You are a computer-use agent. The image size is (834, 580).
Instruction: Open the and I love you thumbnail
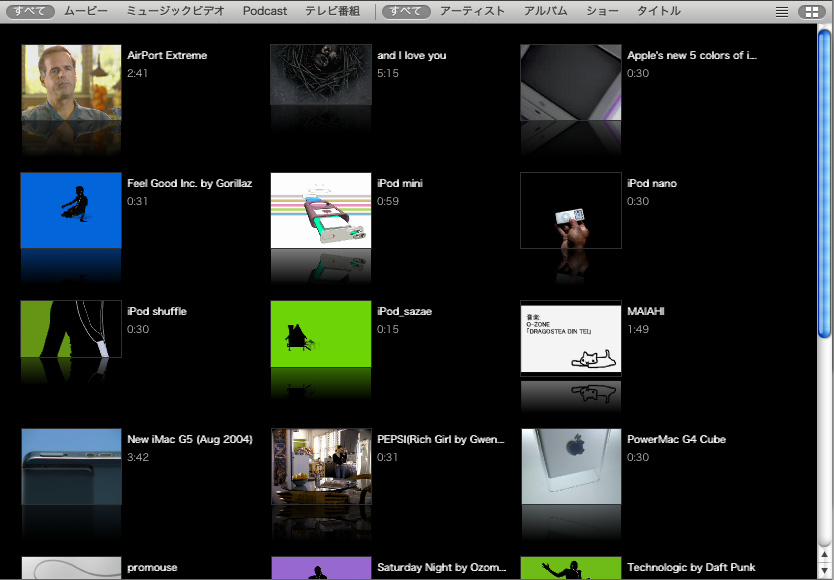click(x=321, y=74)
